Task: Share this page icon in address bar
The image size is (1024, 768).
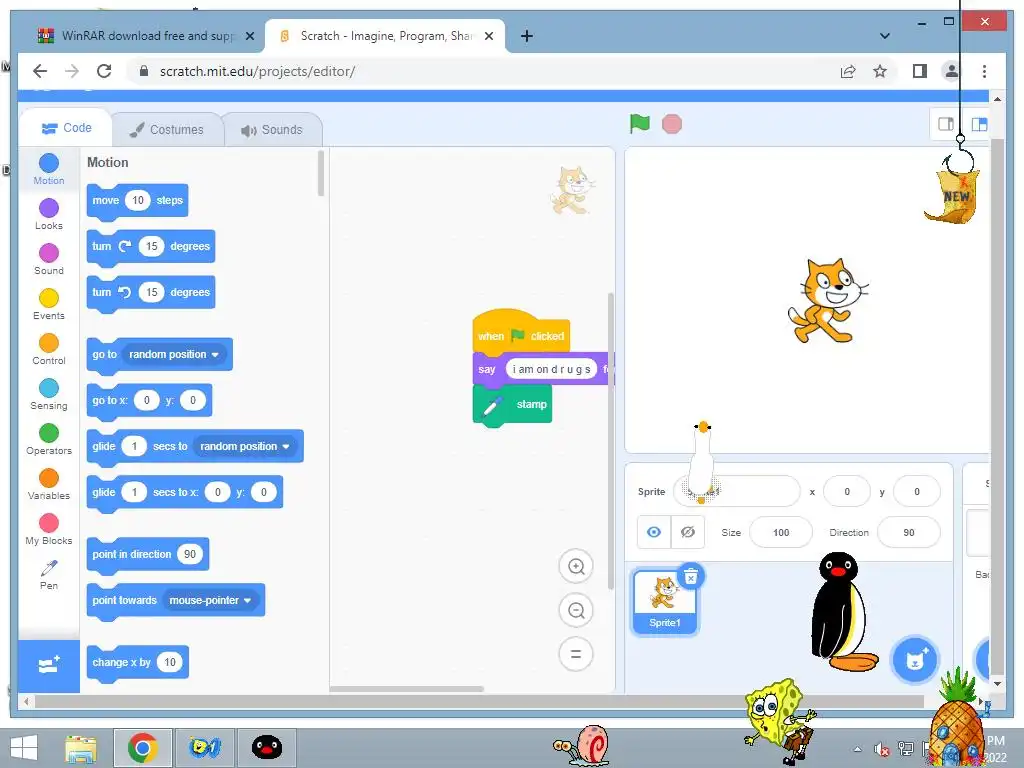Action: pyautogui.click(x=848, y=71)
